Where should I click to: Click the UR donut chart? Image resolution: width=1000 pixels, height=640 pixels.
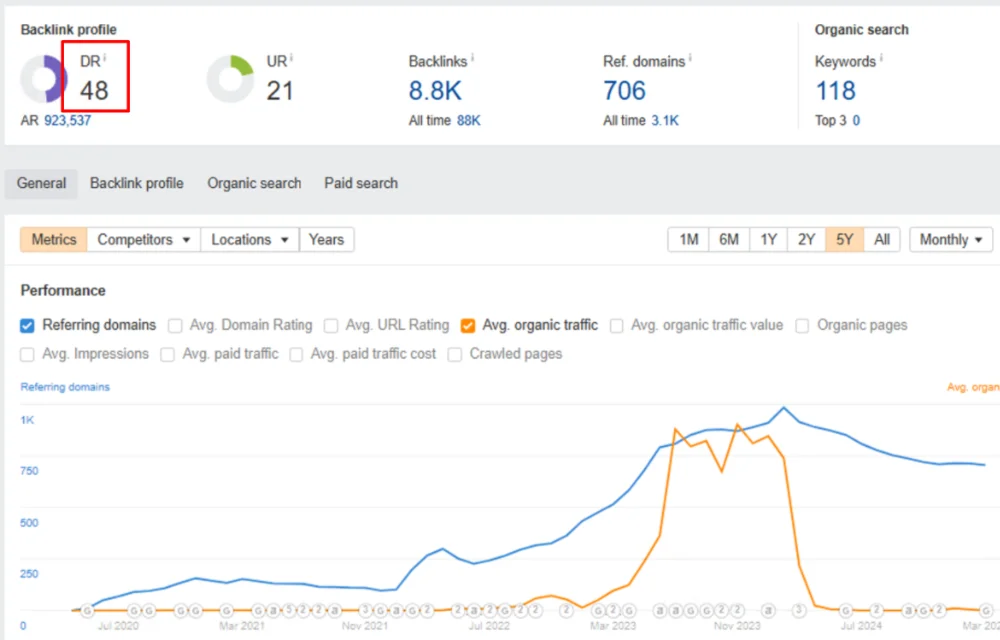232,77
